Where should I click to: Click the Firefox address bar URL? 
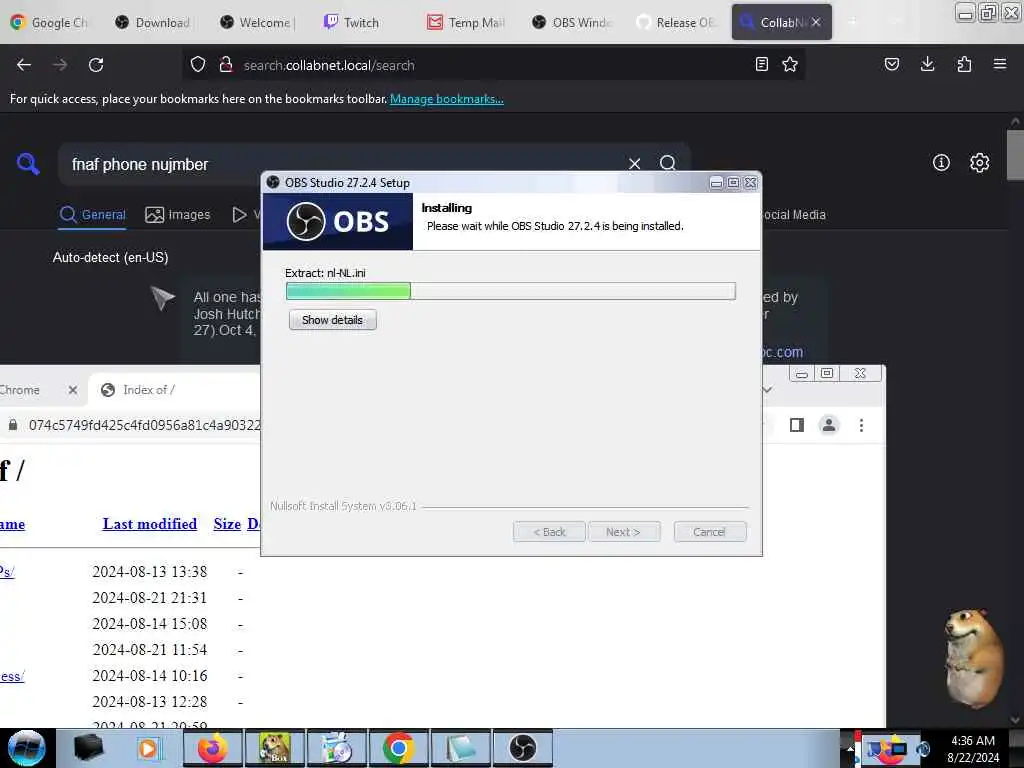coord(329,65)
